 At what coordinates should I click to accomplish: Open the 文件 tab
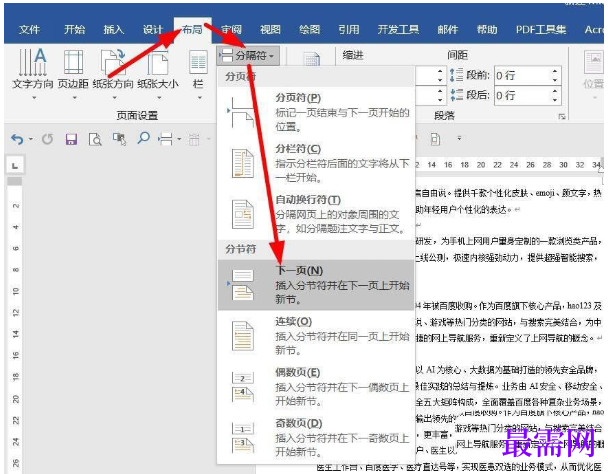[x=29, y=29]
